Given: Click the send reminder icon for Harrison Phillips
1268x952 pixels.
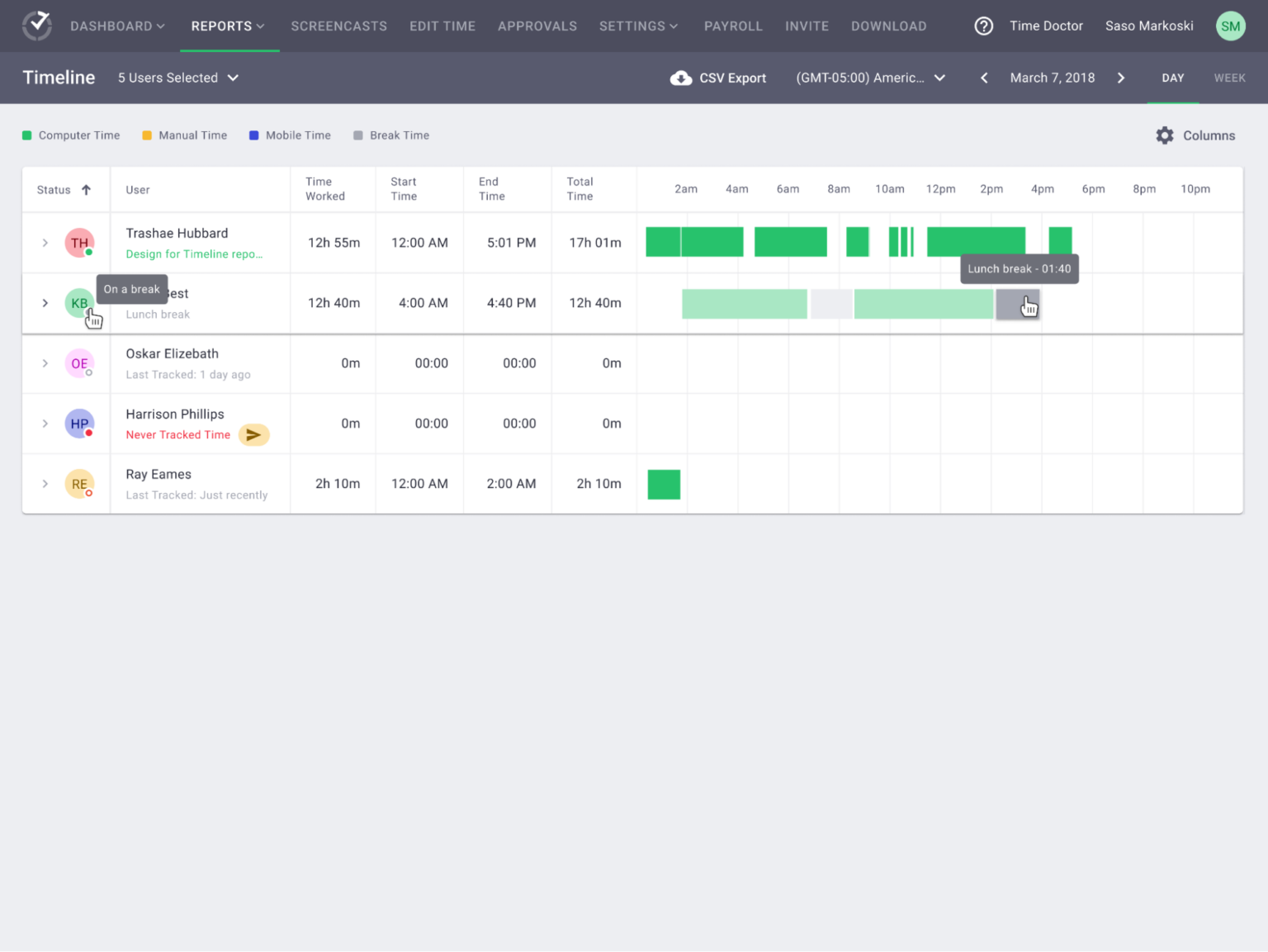Looking at the screenshot, I should 254,434.
